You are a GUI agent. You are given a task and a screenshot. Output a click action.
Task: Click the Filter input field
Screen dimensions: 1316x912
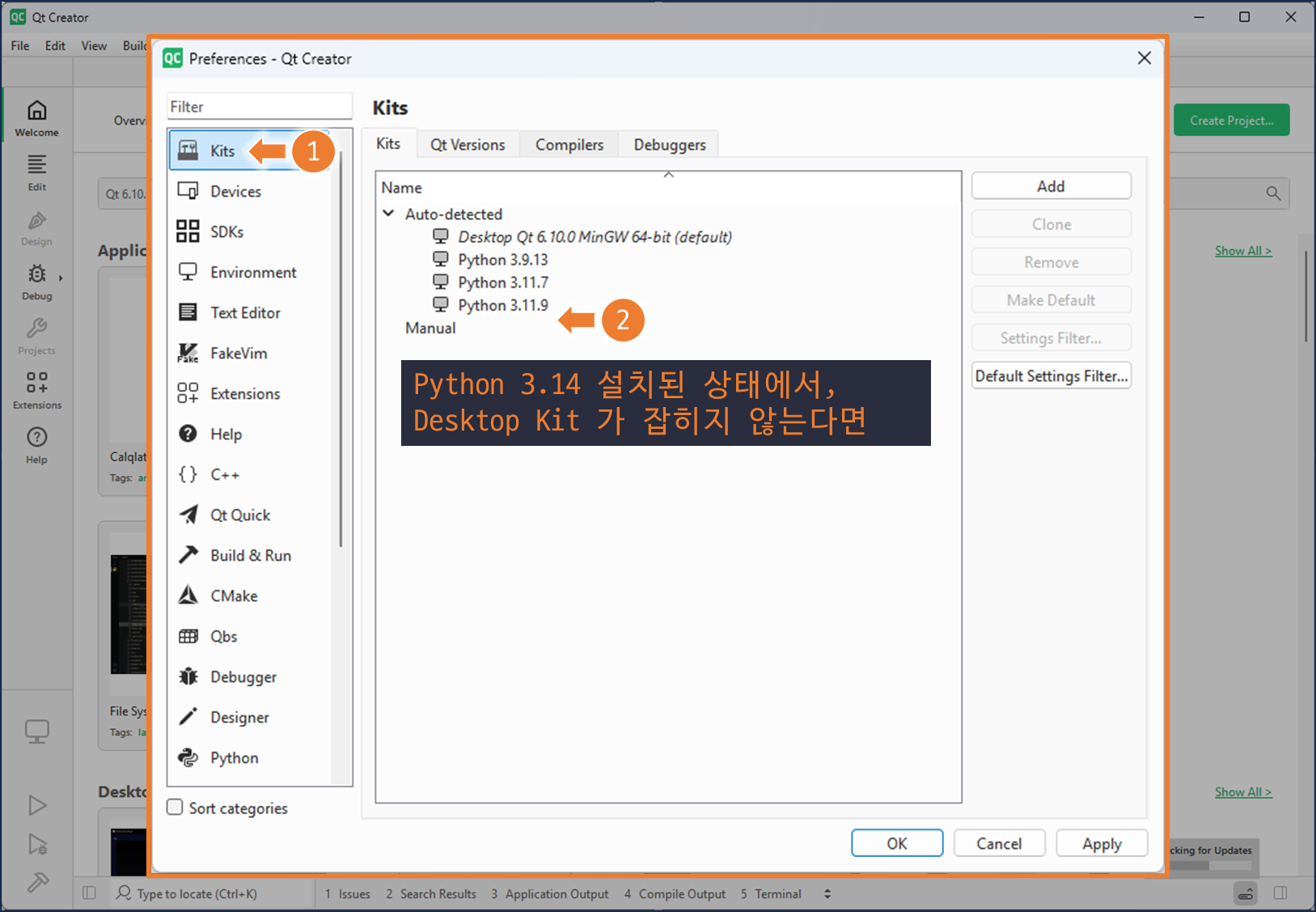click(x=260, y=106)
